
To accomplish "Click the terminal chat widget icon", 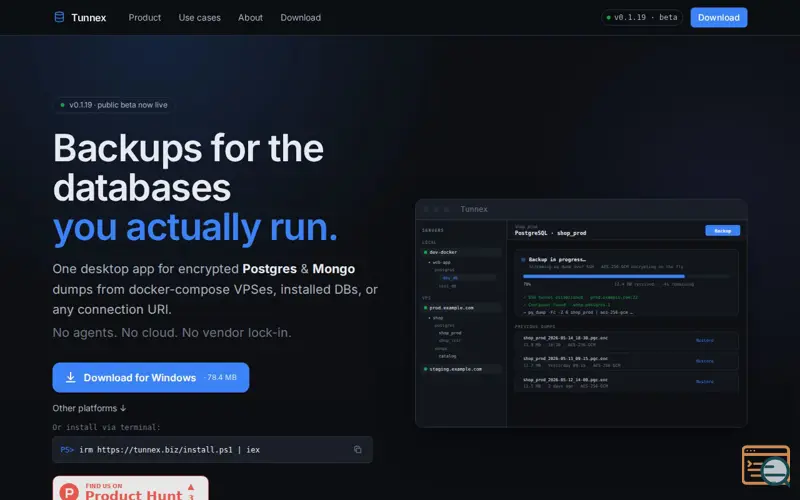I will coord(765,465).
